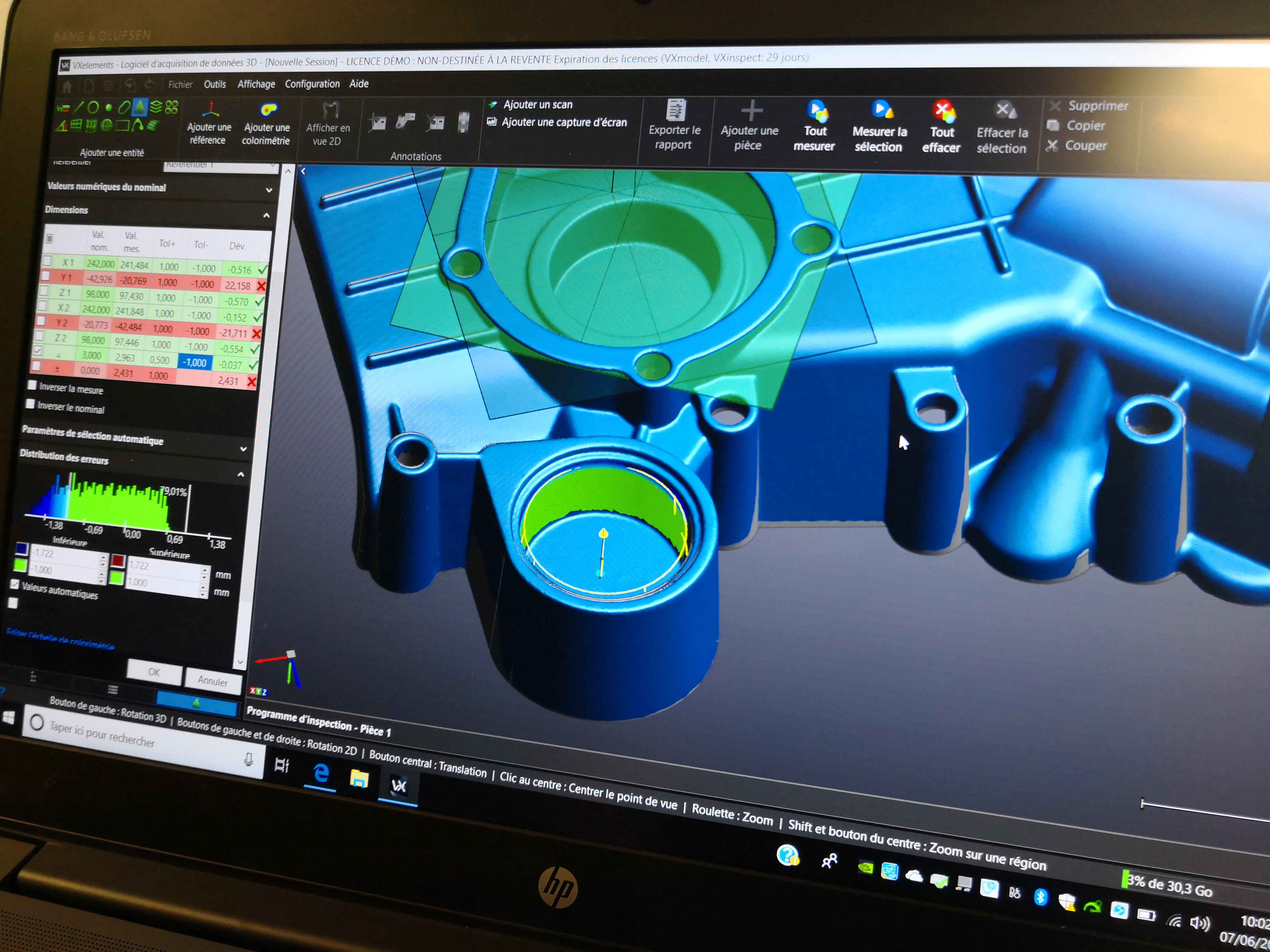Viewport: 1270px width, 952px height.
Task: Enable the Inverser le nominal checkbox
Action: coord(30,404)
